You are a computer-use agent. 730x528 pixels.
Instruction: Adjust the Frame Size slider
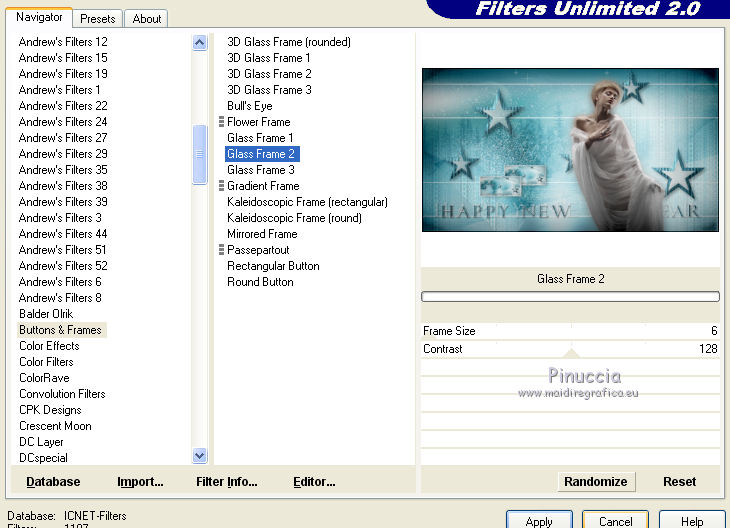coord(570,331)
